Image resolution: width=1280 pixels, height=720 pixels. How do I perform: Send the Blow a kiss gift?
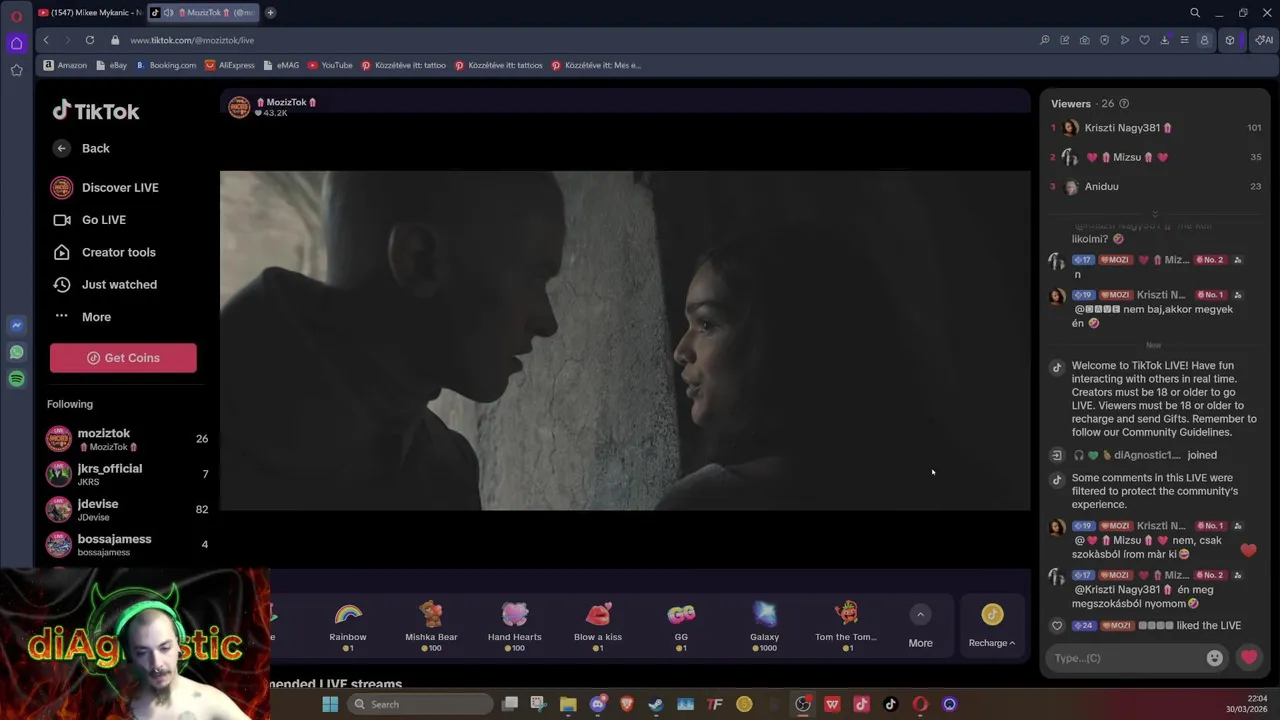point(598,627)
